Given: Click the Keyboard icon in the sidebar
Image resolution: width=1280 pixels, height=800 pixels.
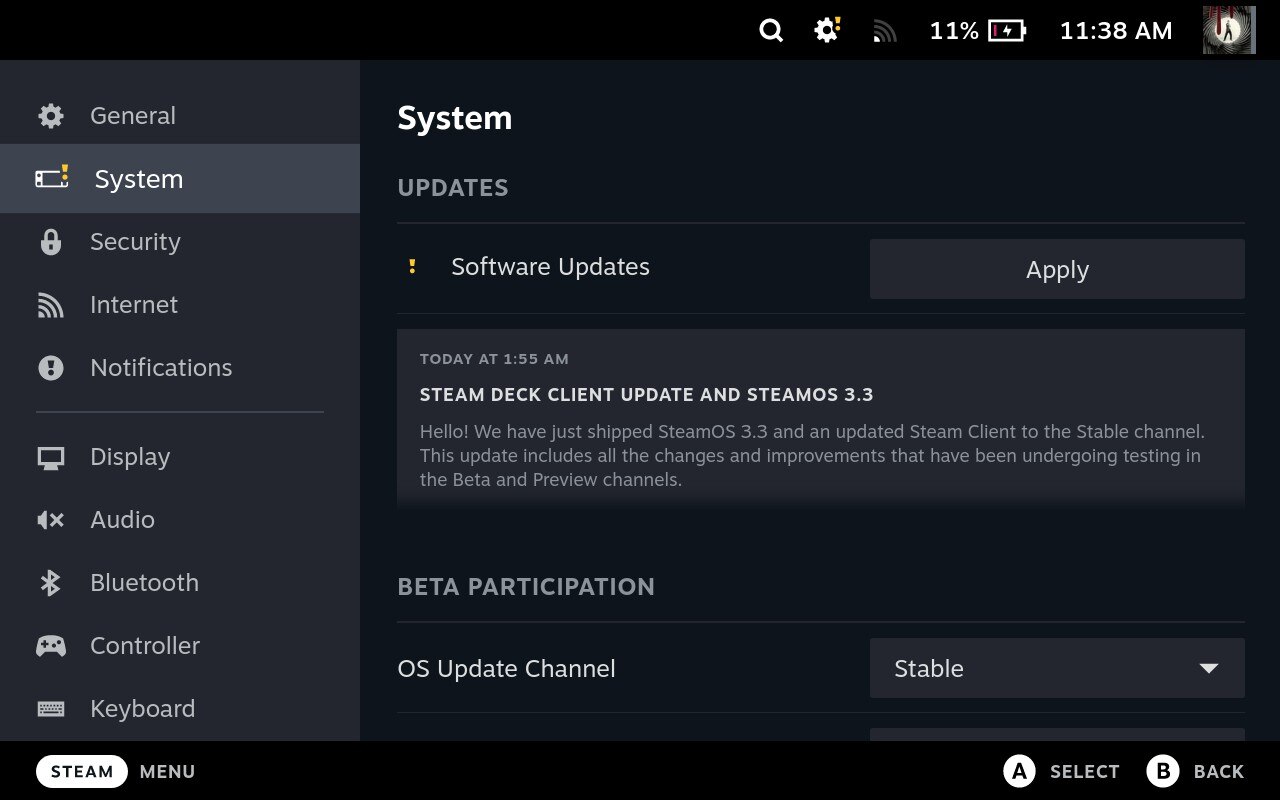Looking at the screenshot, I should (50, 708).
